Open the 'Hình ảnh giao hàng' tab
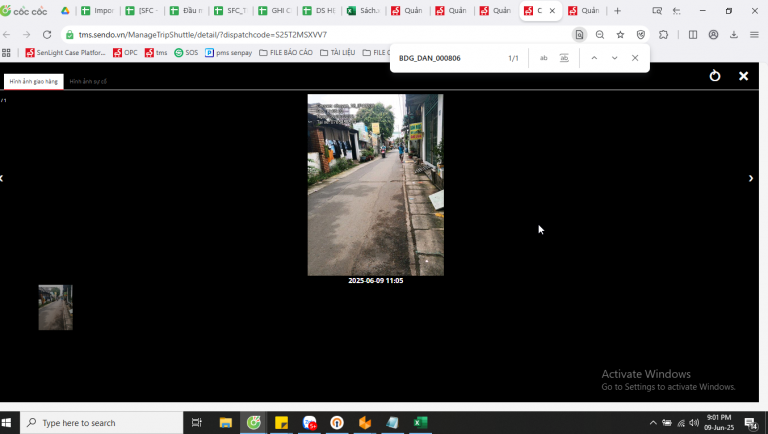The image size is (768, 434). click(34, 81)
